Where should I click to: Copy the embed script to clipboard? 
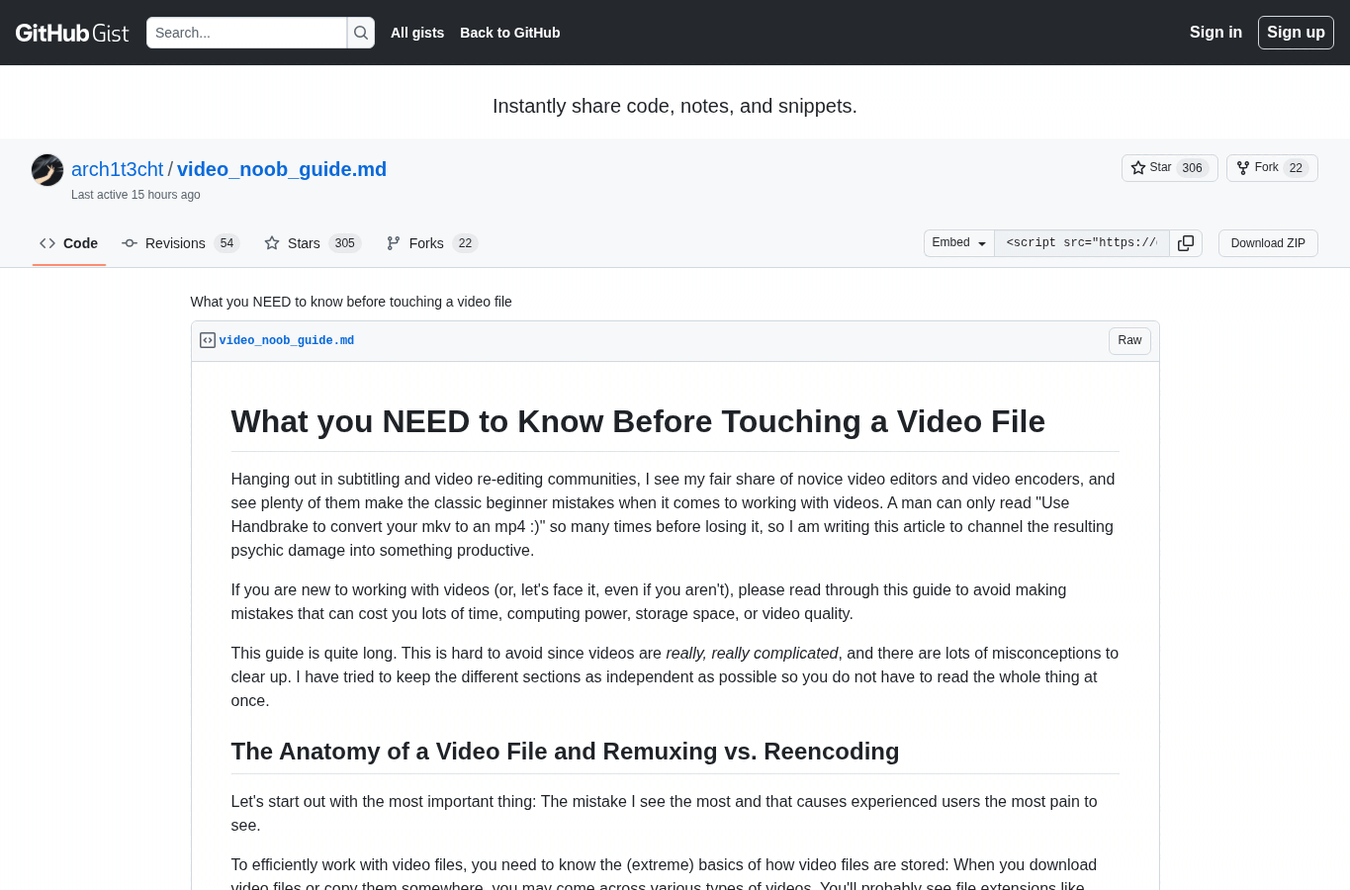coord(1186,243)
